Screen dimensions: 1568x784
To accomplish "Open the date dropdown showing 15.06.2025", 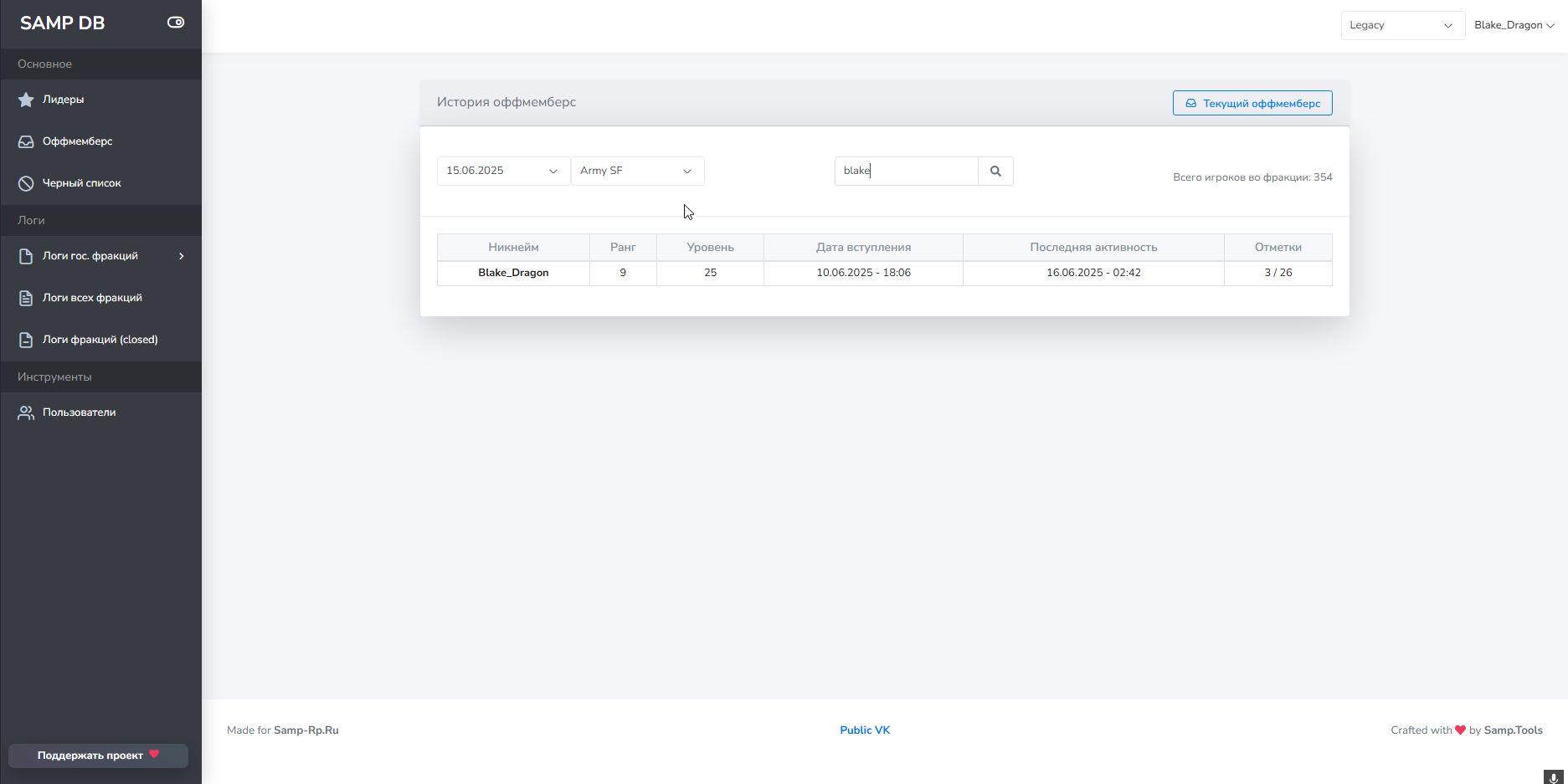I will [x=503, y=171].
